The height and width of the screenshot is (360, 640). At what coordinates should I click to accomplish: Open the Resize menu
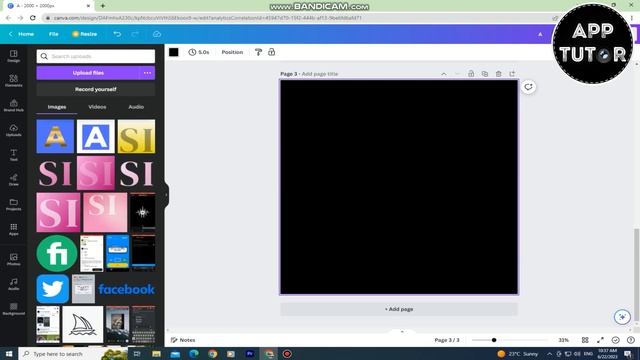pyautogui.click(x=84, y=34)
